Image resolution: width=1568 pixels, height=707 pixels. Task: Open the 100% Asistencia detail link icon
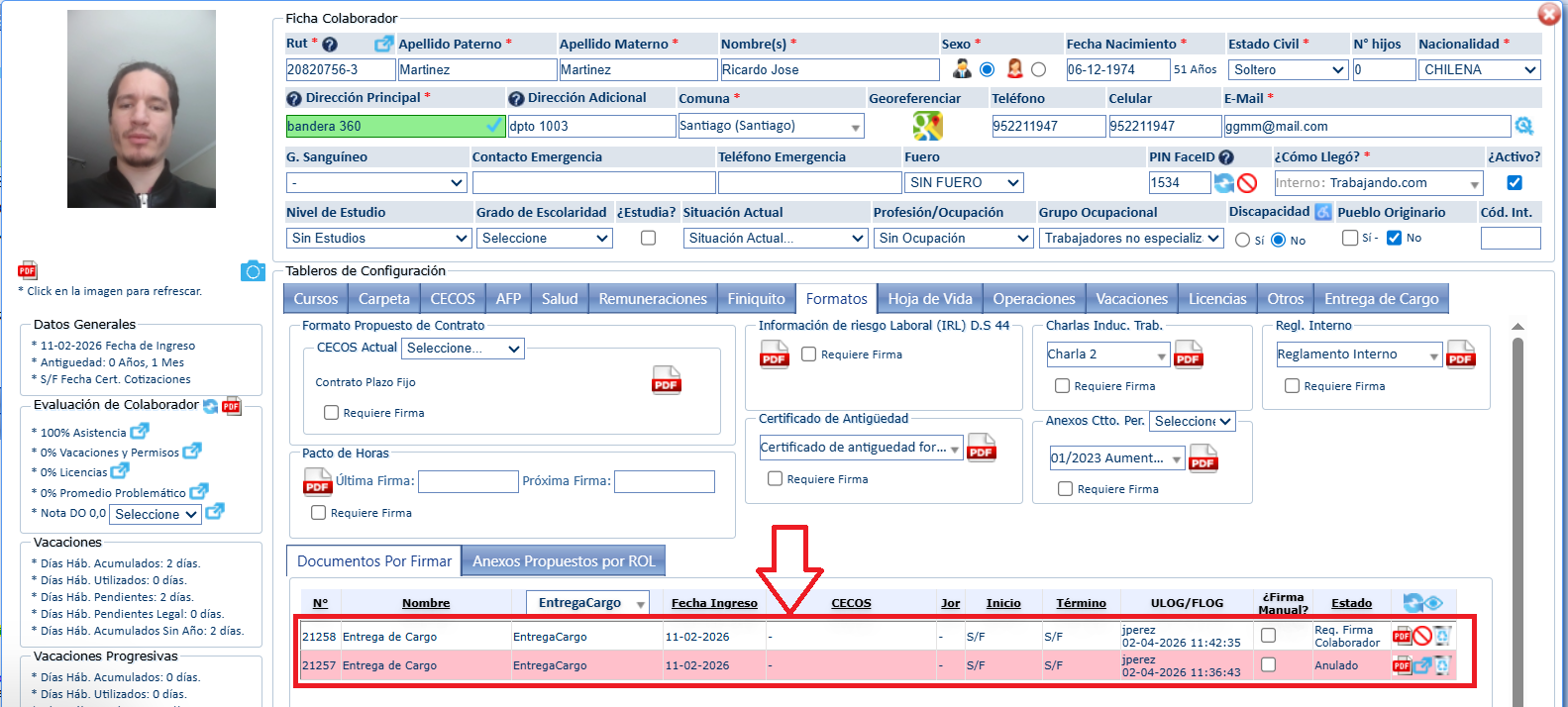[x=140, y=432]
